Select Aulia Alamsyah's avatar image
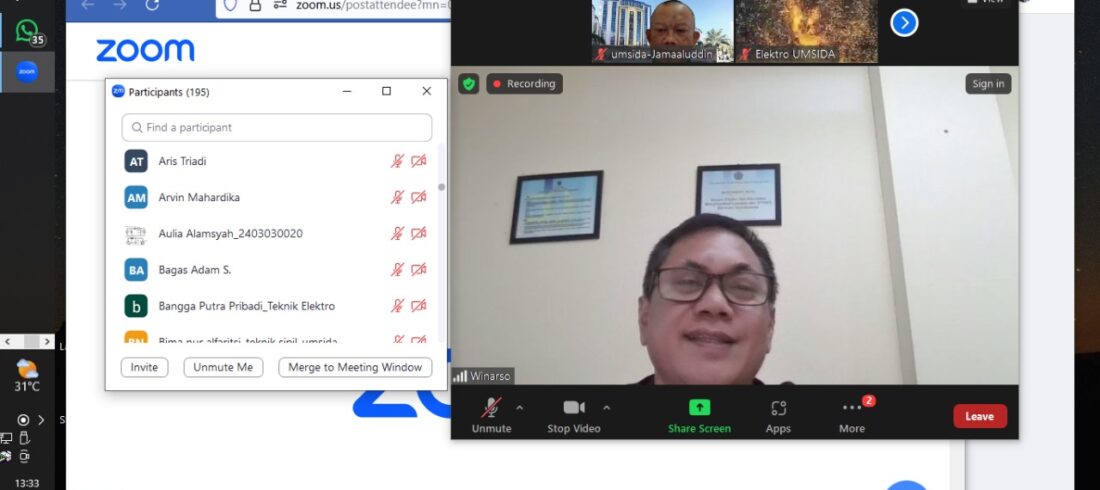The width and height of the screenshot is (1100, 490). [136, 234]
